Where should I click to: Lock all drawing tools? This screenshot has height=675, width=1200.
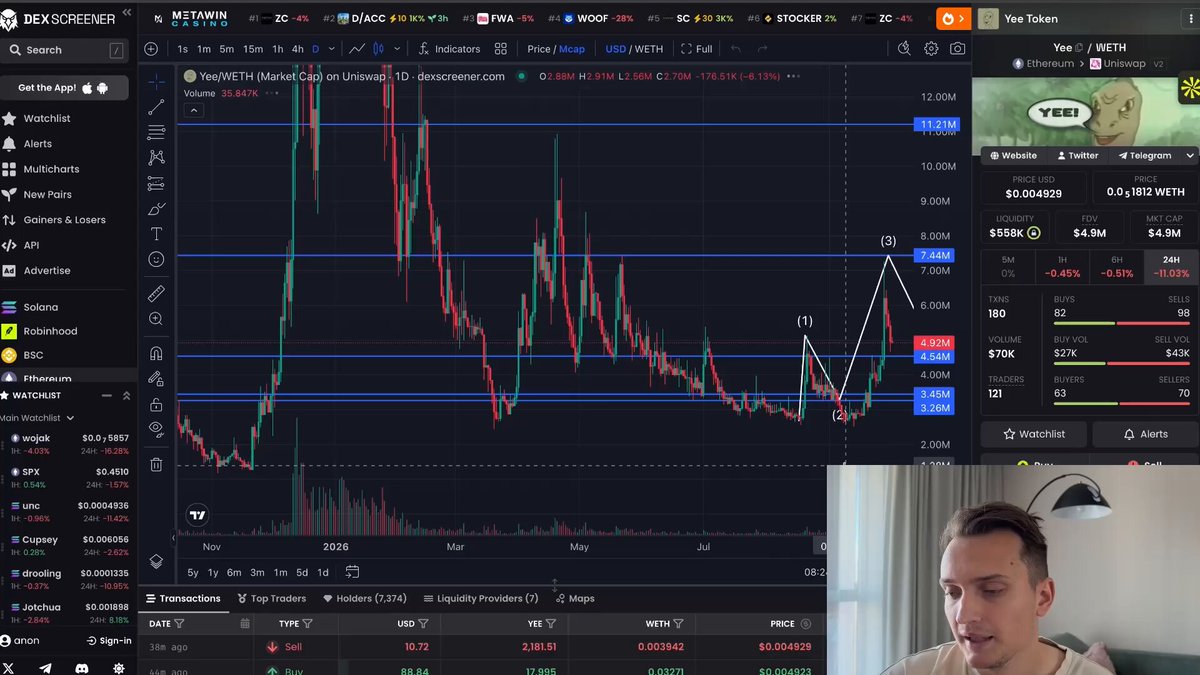coord(157,404)
